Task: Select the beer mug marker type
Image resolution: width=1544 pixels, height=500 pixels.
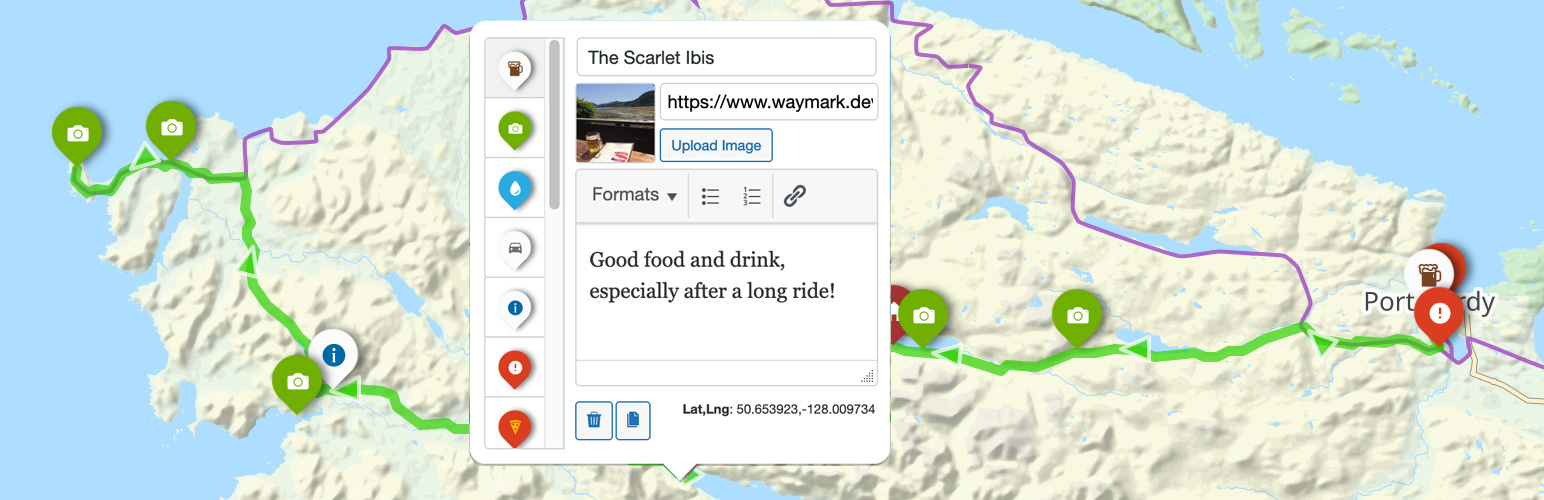Action: pyautogui.click(x=515, y=68)
